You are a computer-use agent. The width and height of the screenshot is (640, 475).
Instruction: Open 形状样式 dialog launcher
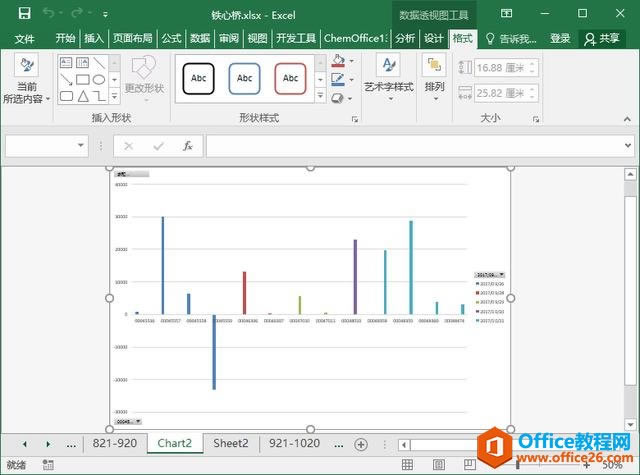(355, 119)
